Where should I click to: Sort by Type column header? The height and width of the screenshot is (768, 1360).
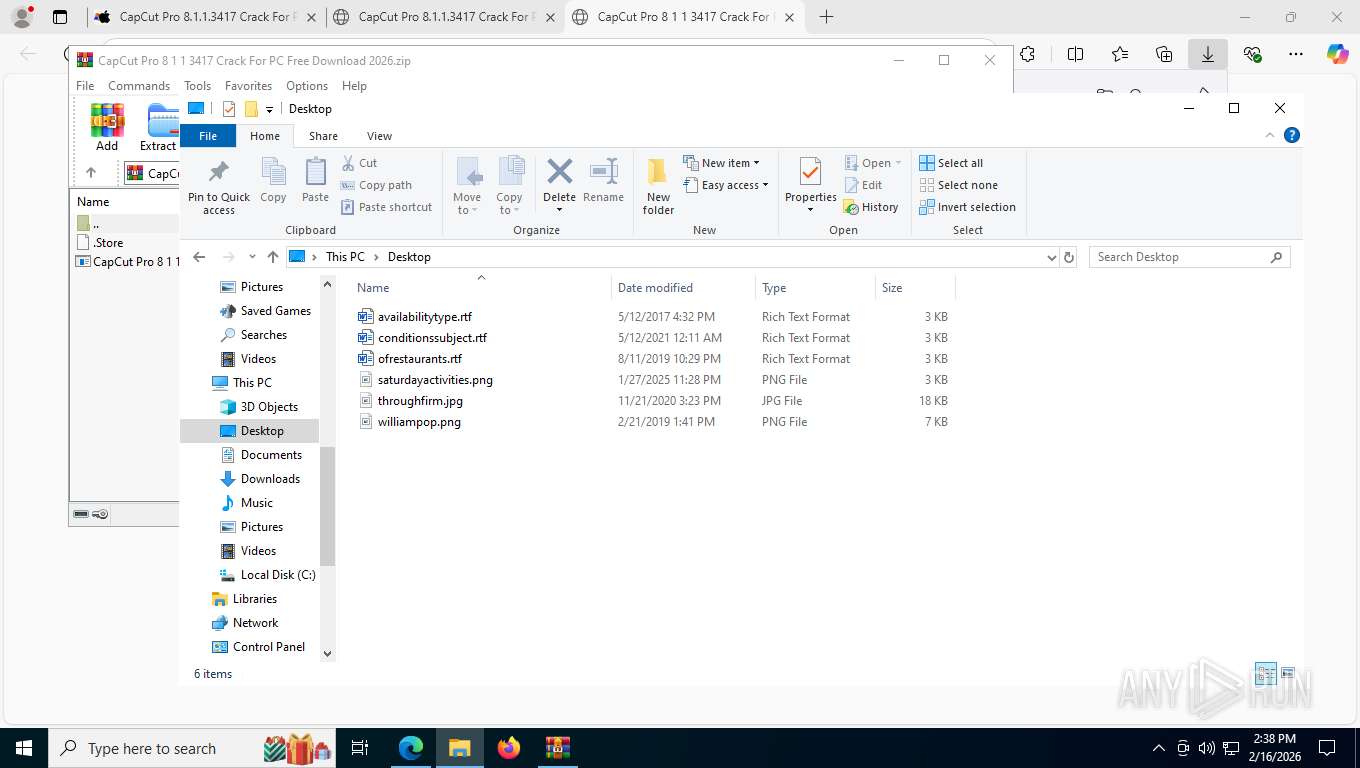[x=815, y=288]
